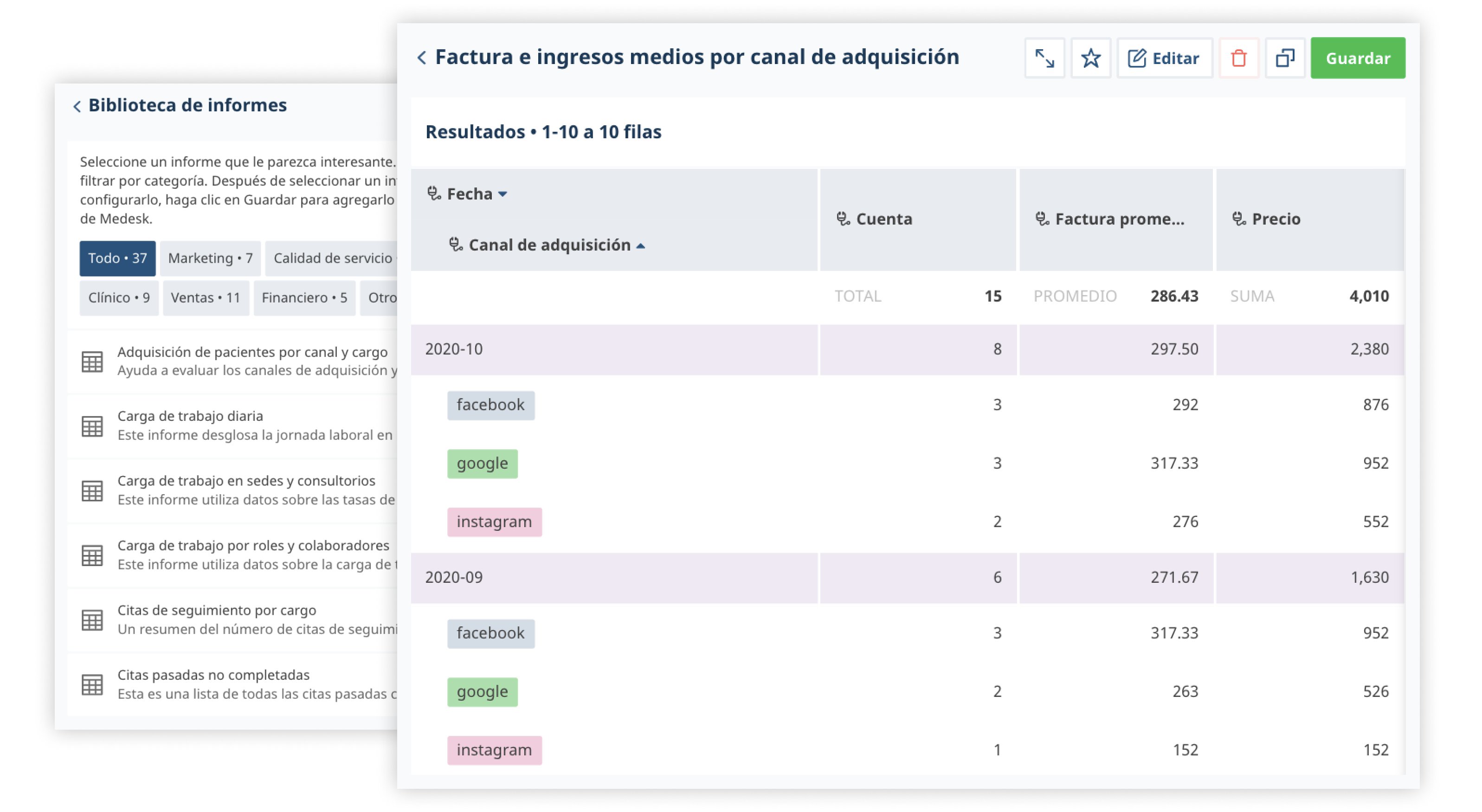The image size is (1482, 812).
Task: Click average invoice 297.50
Action: point(1174,349)
